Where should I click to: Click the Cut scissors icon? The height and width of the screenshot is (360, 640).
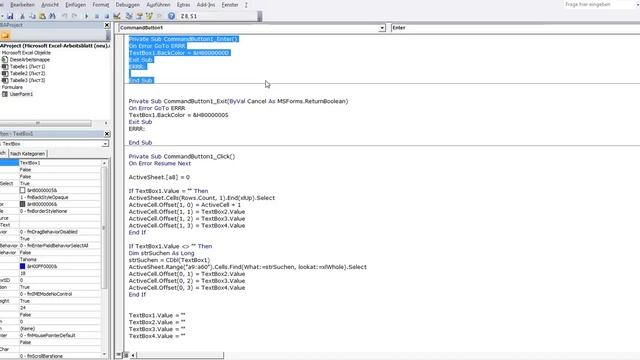point(22,16)
